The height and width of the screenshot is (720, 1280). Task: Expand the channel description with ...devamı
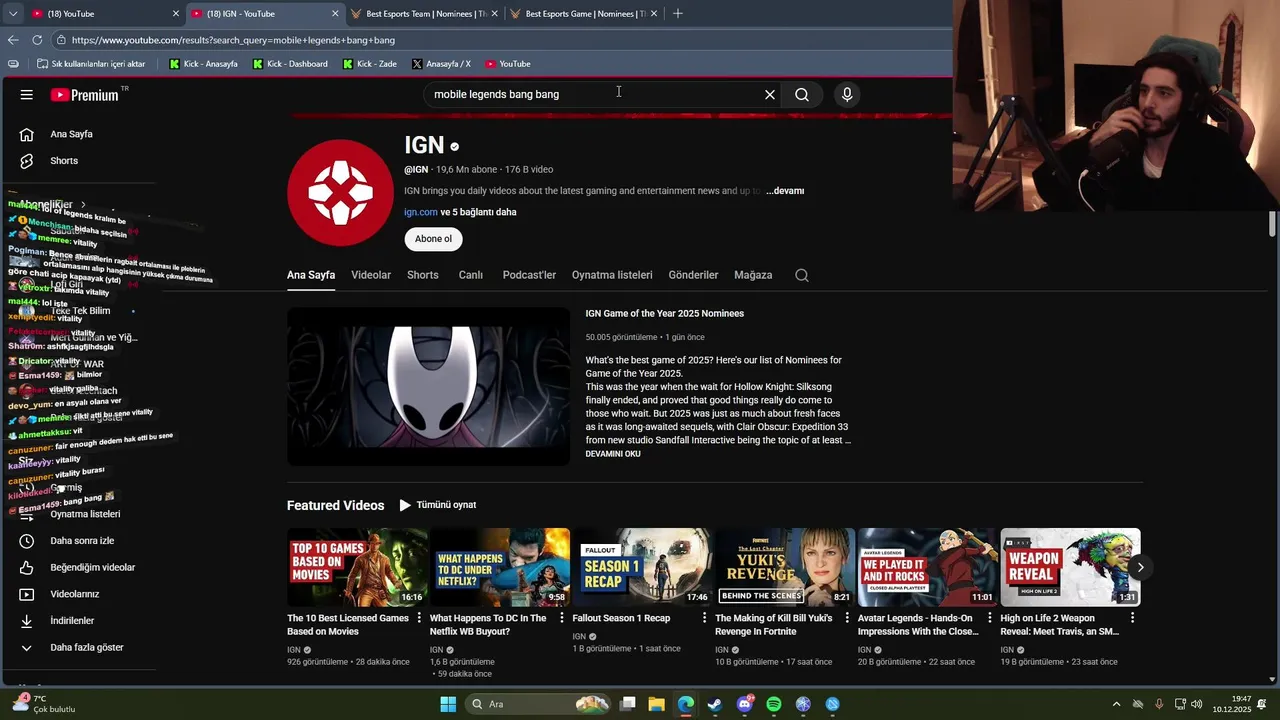pyautogui.click(x=785, y=191)
